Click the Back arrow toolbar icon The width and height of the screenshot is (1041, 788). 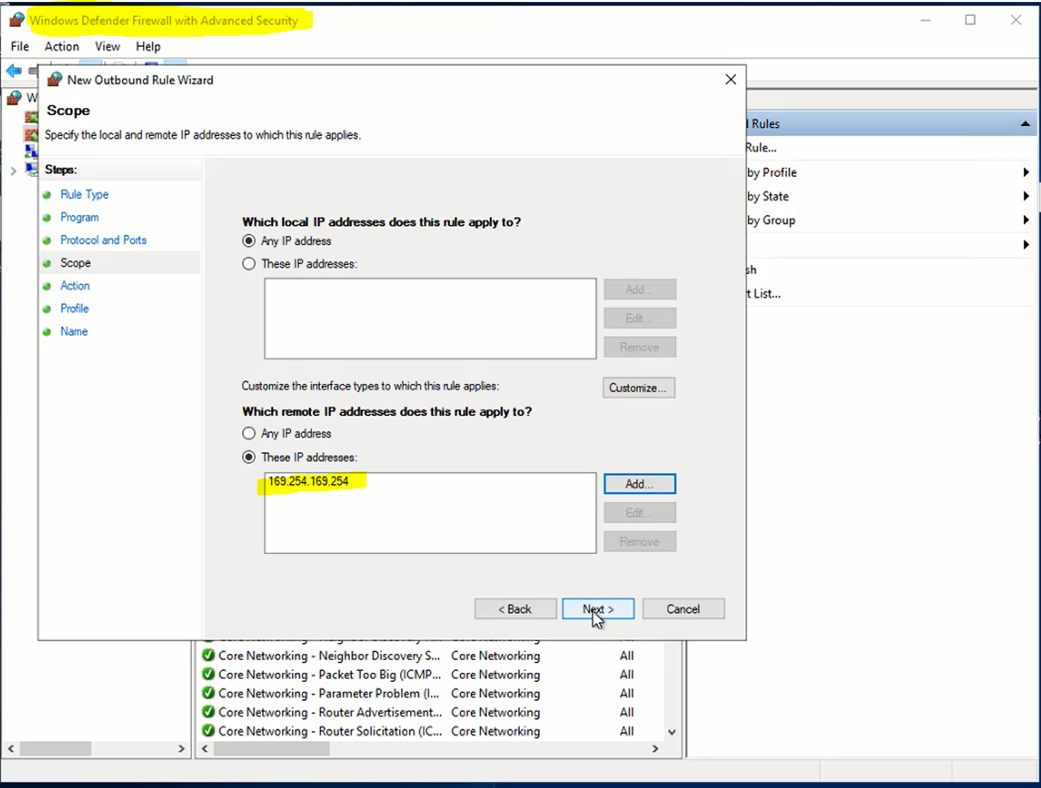pyautogui.click(x=13, y=70)
